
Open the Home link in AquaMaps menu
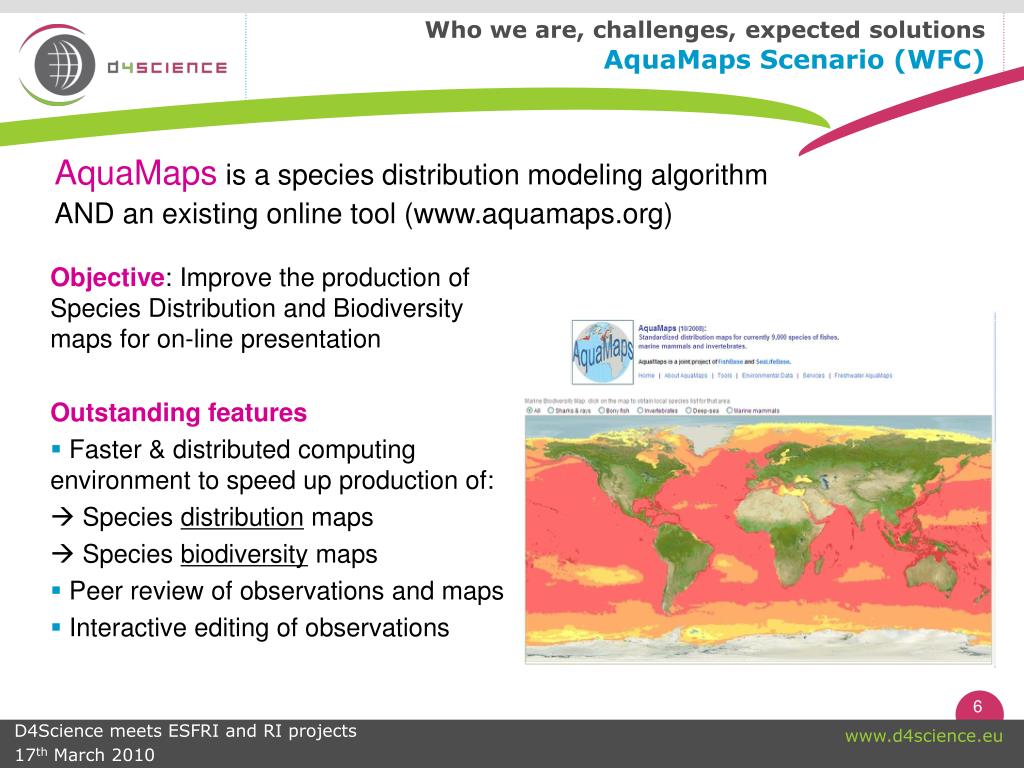point(647,376)
